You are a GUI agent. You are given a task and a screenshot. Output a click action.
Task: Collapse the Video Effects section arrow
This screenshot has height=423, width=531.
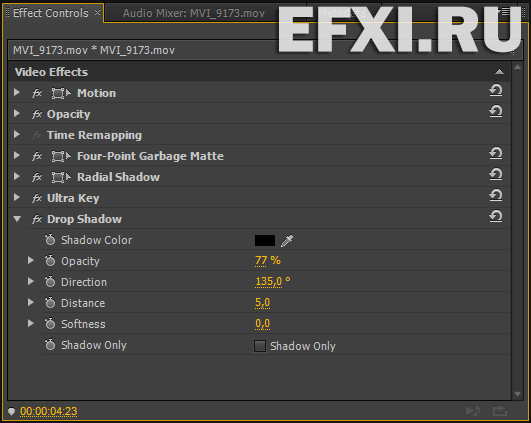tap(499, 72)
